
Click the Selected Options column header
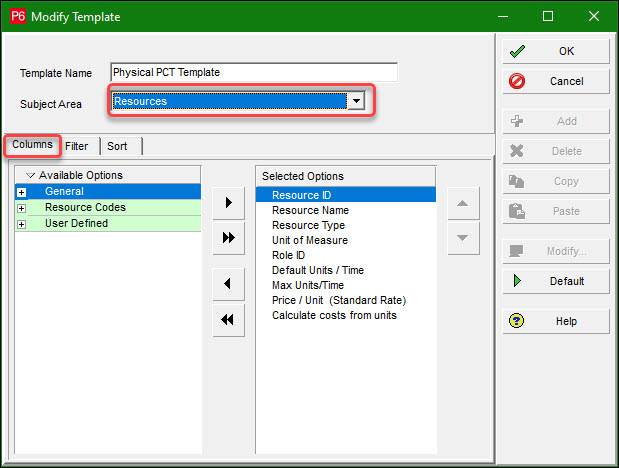point(346,176)
